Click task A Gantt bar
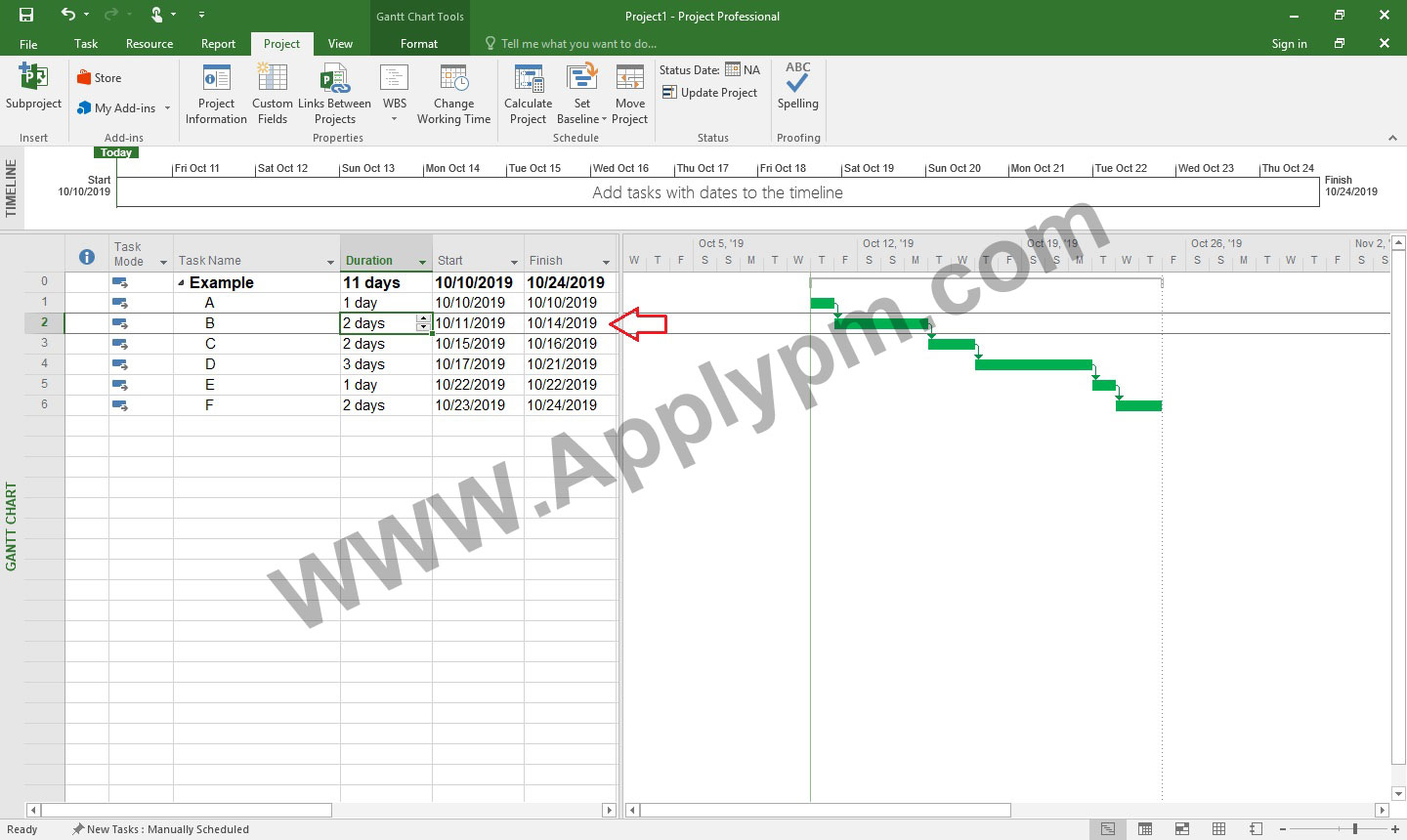This screenshot has height=840, width=1407. coord(823,303)
